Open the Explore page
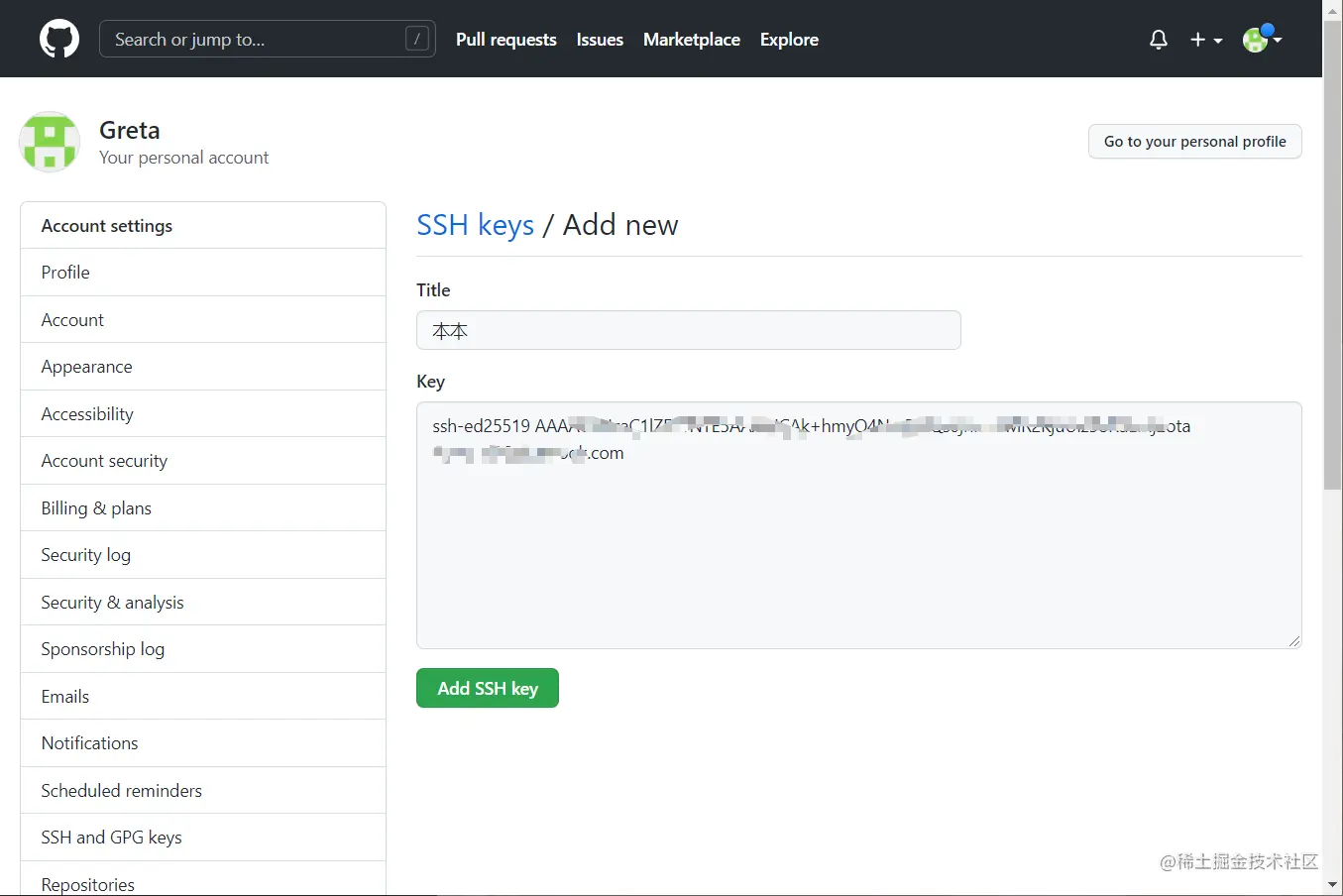Viewport: 1343px width, 896px height. [x=789, y=40]
